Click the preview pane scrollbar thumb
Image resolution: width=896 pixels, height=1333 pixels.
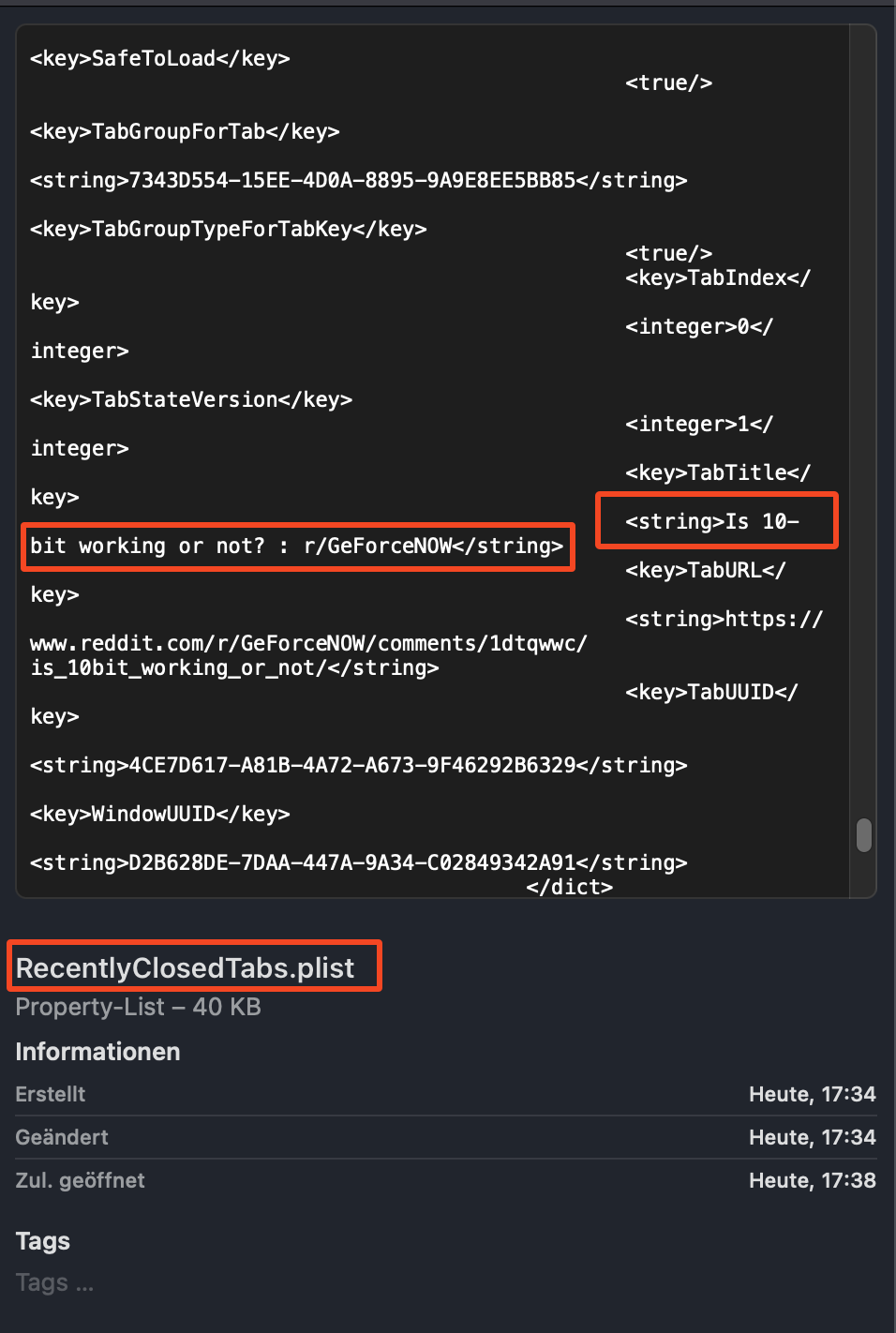864,835
